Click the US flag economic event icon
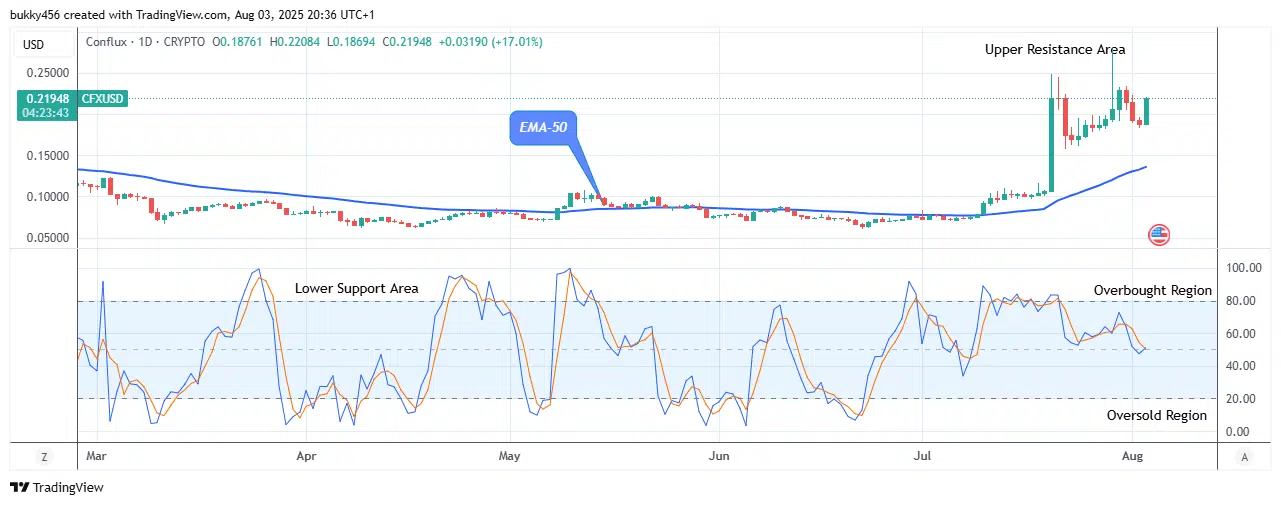 pos(1159,236)
